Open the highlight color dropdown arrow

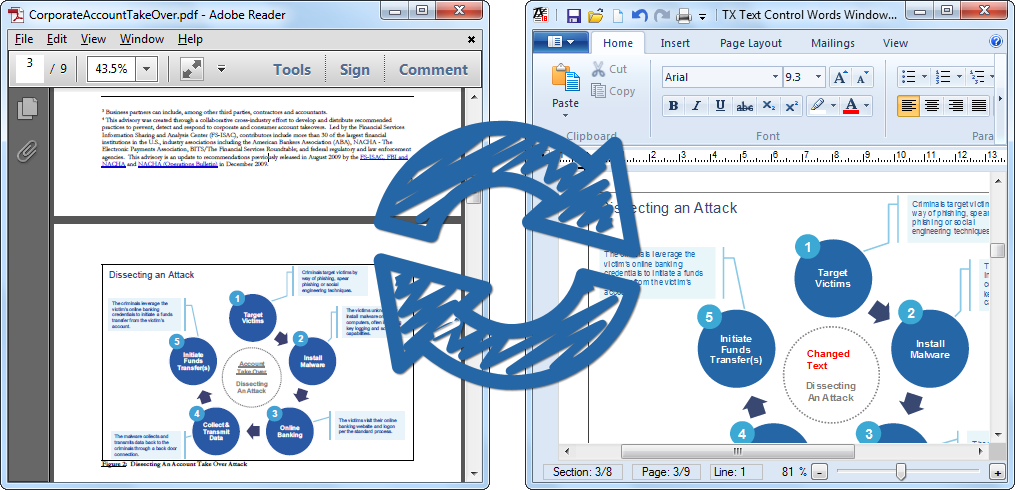point(833,106)
